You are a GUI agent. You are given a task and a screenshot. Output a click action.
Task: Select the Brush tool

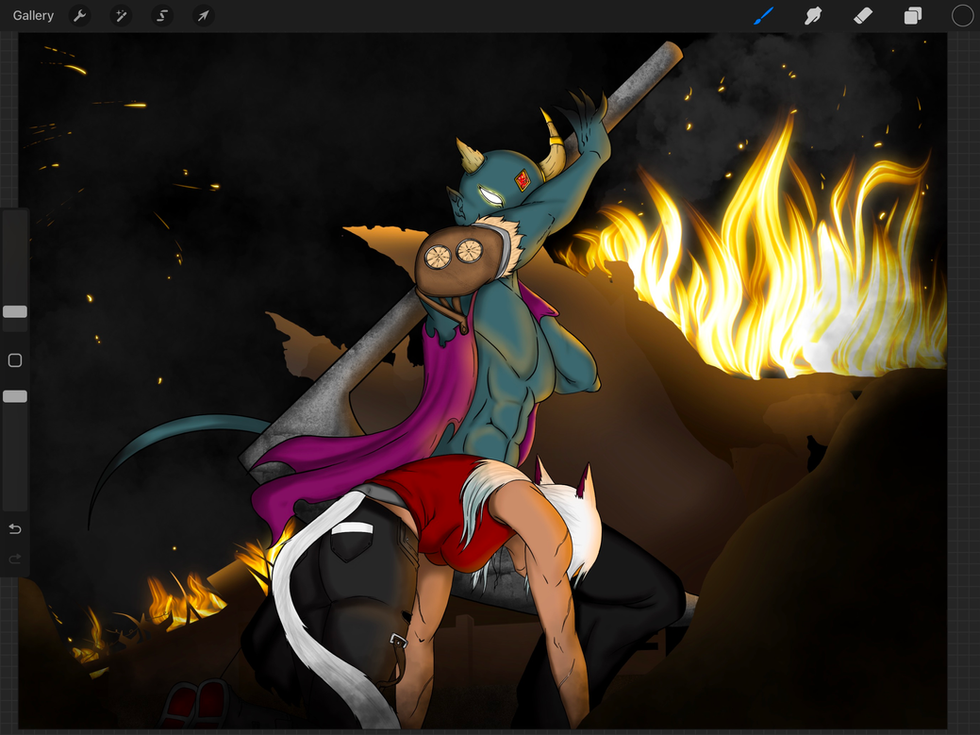(764, 16)
